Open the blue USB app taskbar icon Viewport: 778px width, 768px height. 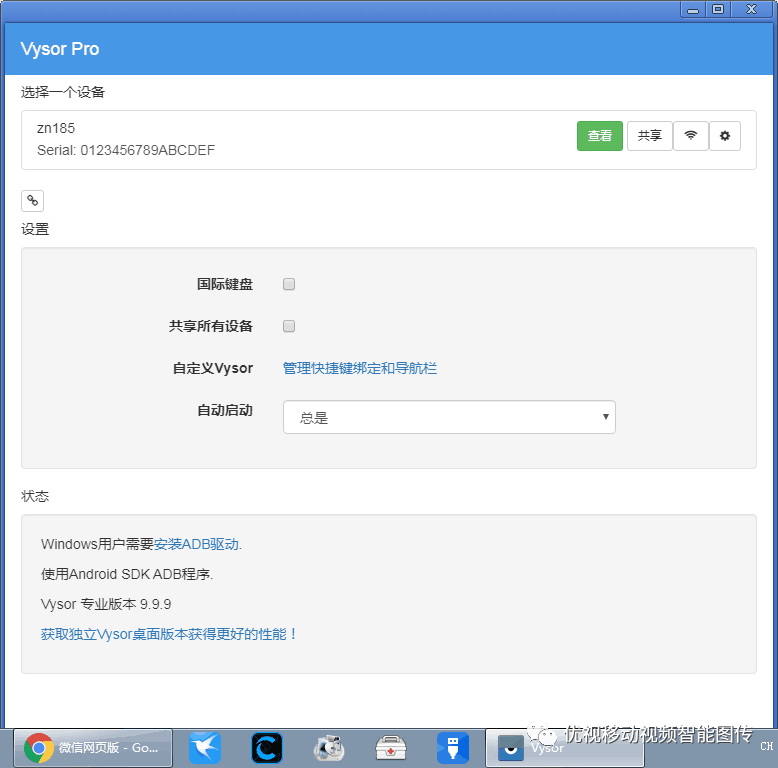(x=453, y=748)
